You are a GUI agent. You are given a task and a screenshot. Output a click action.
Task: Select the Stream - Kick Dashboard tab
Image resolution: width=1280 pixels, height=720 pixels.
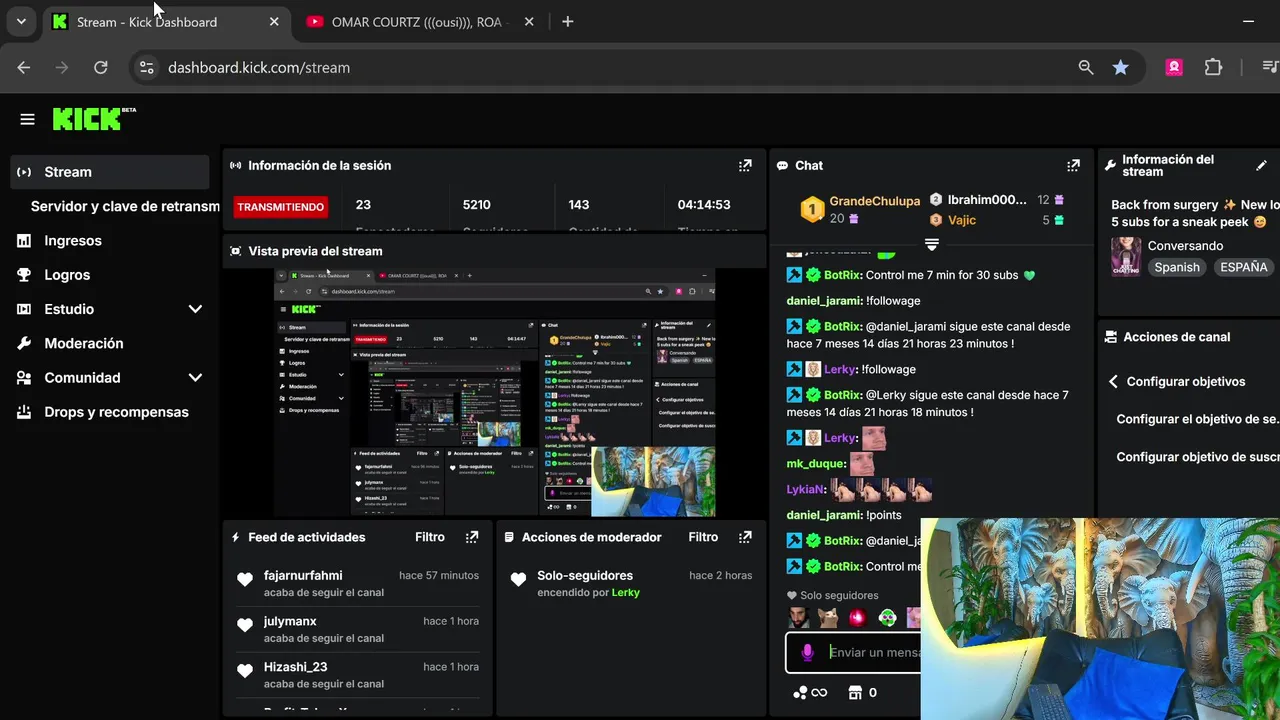165,21
